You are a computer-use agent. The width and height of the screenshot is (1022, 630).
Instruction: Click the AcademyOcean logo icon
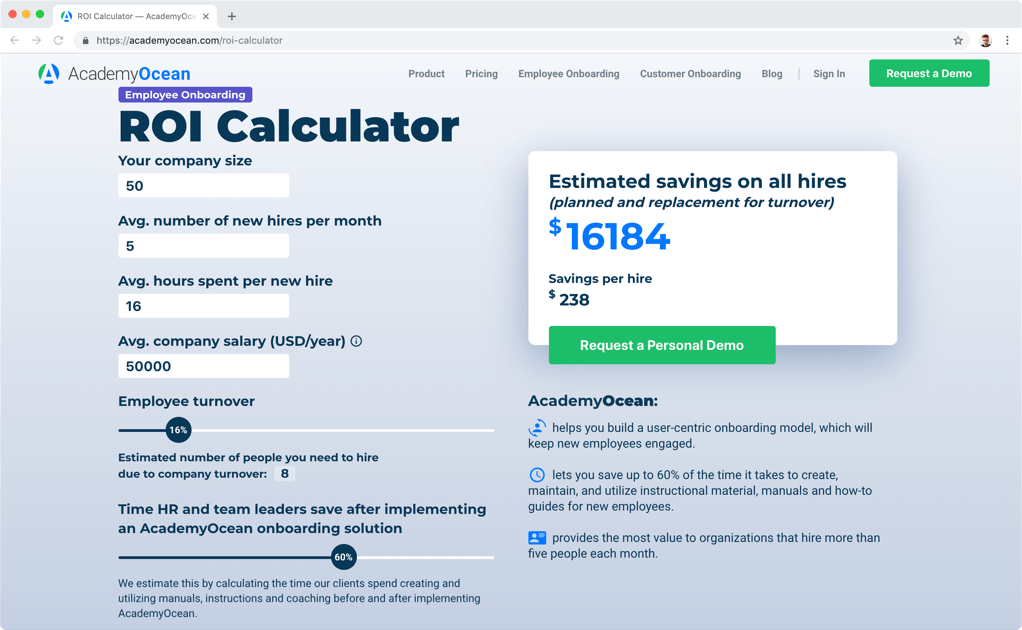coord(49,74)
